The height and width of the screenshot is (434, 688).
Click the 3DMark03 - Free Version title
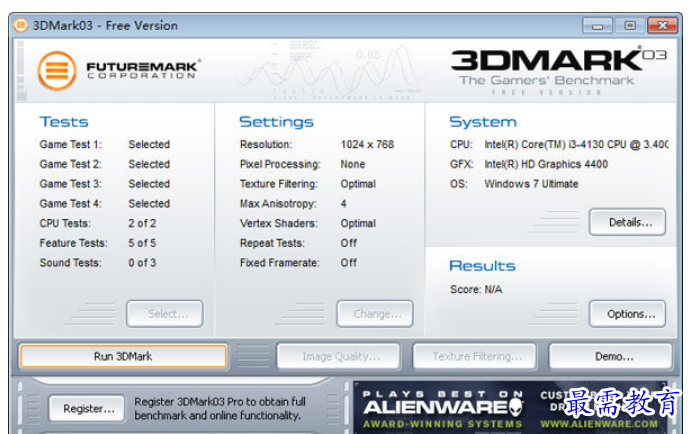105,25
